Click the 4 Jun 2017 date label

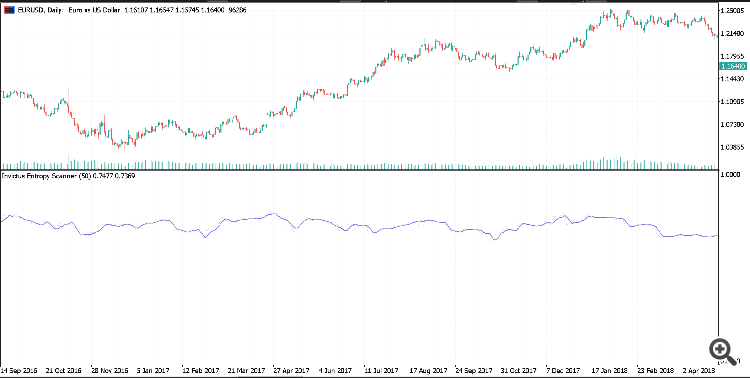click(335, 370)
